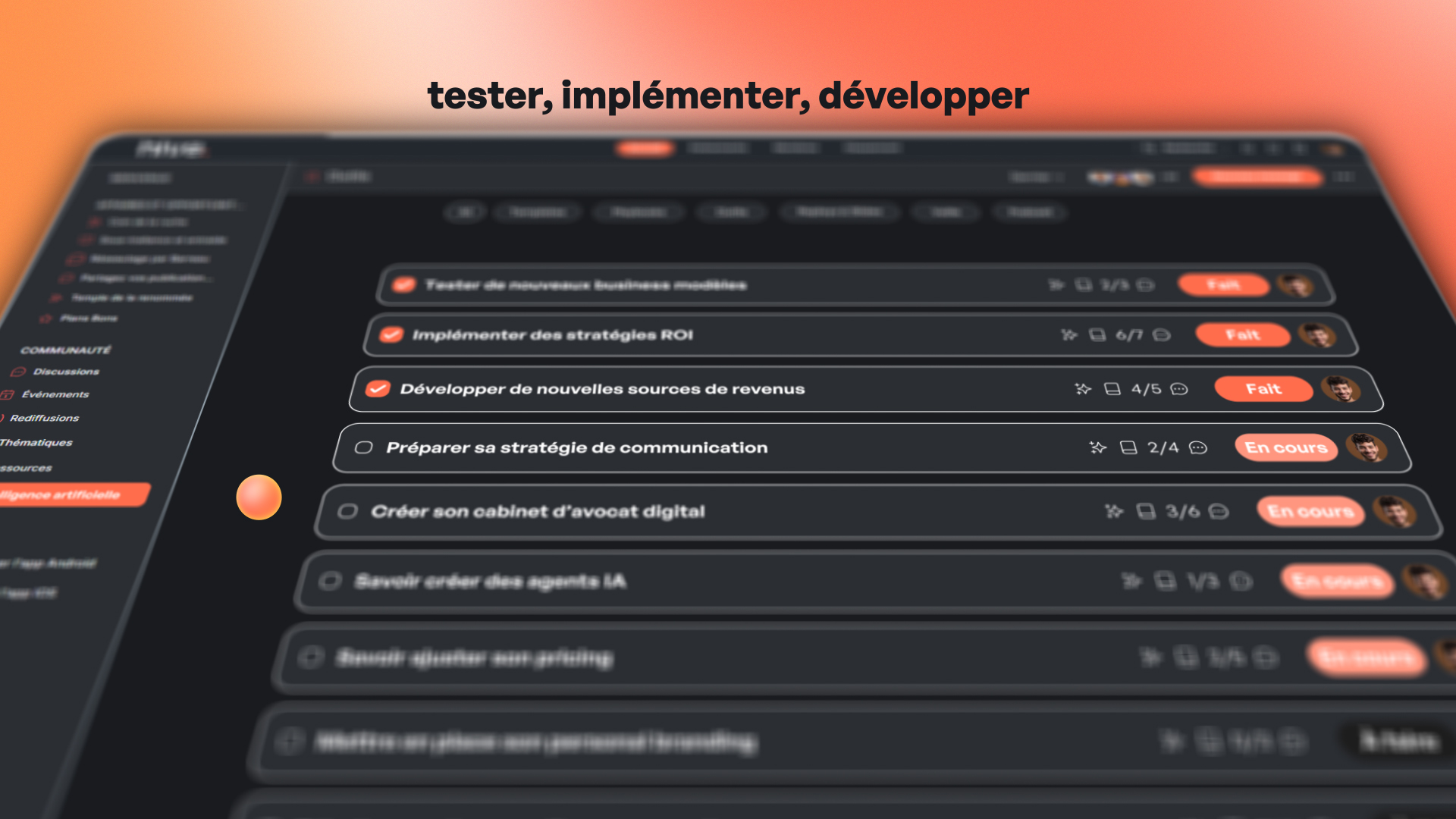Click 'Fait' badge on 'Implémenter des stratégies ROI'

[1243, 334]
